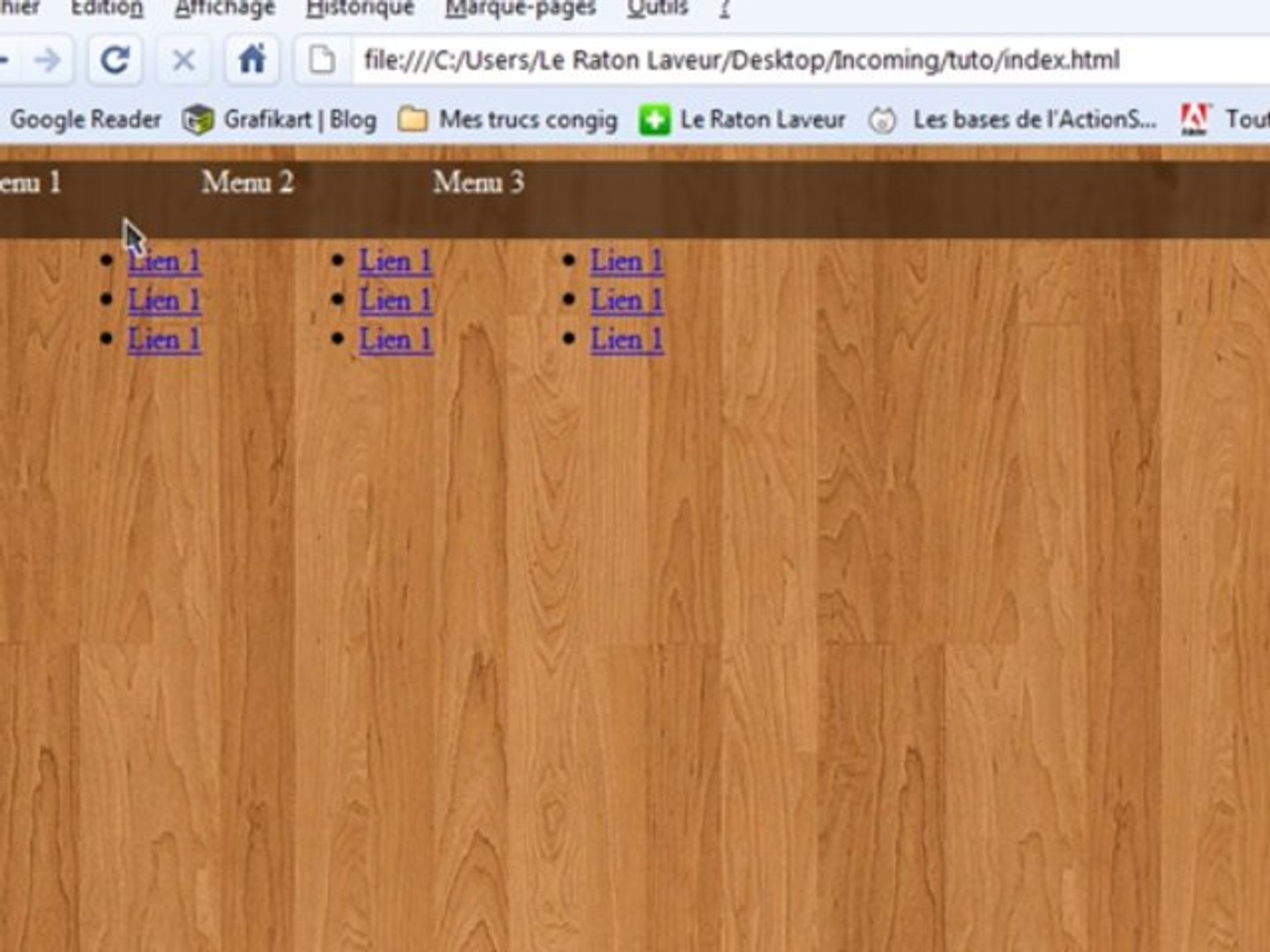Click first Lien 1 under Menu 3
1270x952 pixels.
click(627, 261)
